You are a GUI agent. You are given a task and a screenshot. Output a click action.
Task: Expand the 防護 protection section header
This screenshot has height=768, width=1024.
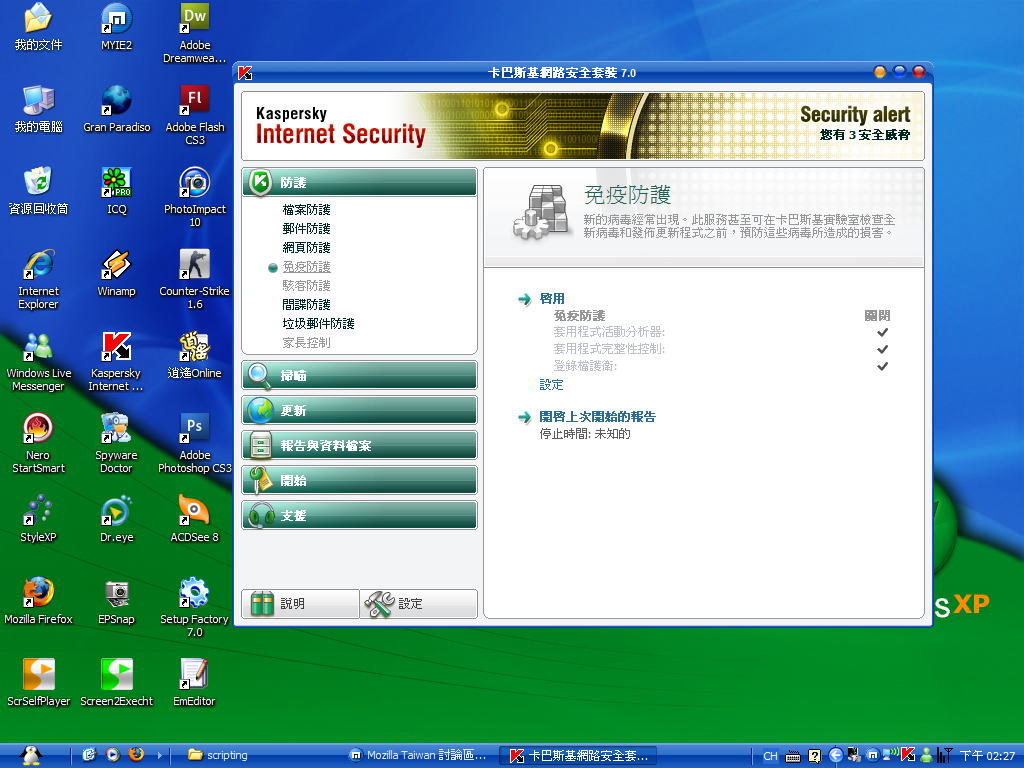pyautogui.click(x=359, y=182)
